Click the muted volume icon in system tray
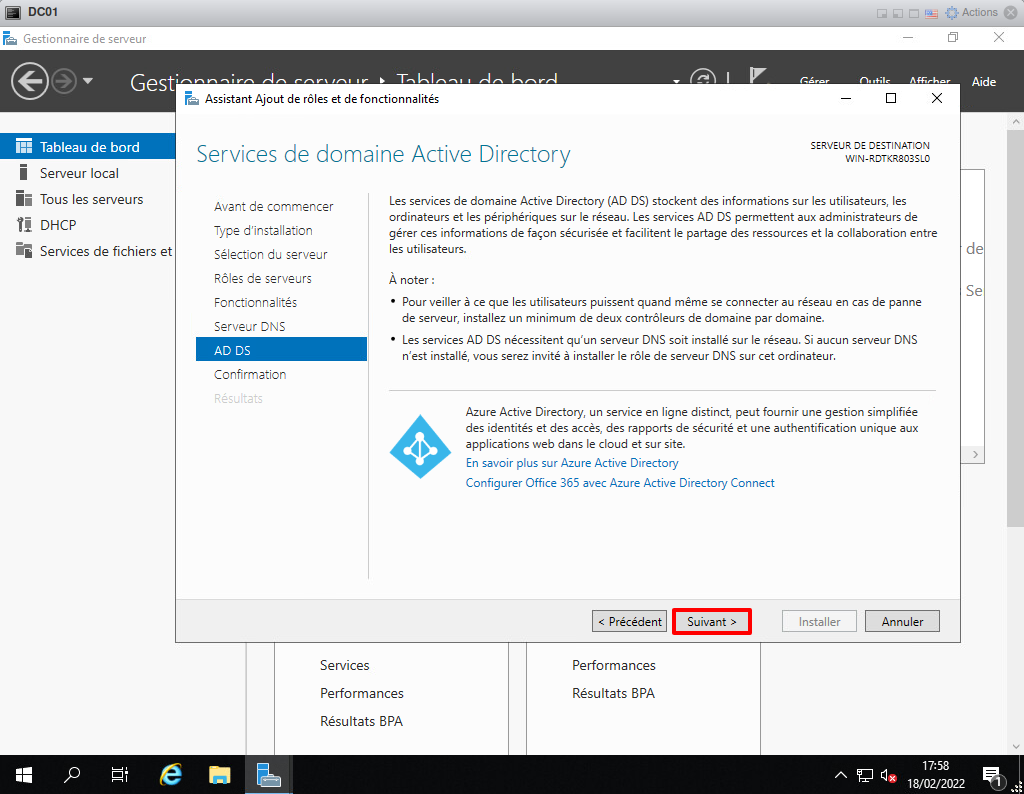1024x794 pixels. coord(887,775)
